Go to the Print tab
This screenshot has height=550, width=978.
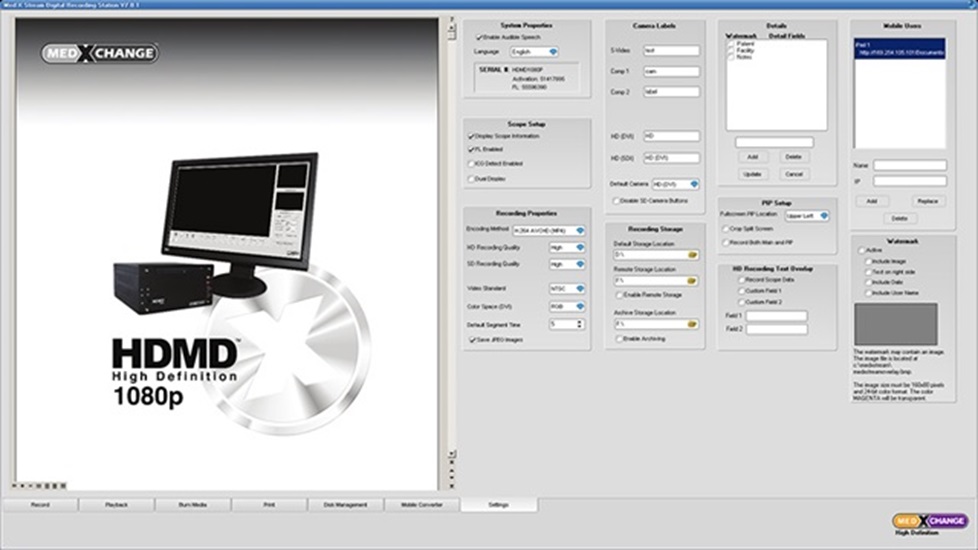coord(269,504)
